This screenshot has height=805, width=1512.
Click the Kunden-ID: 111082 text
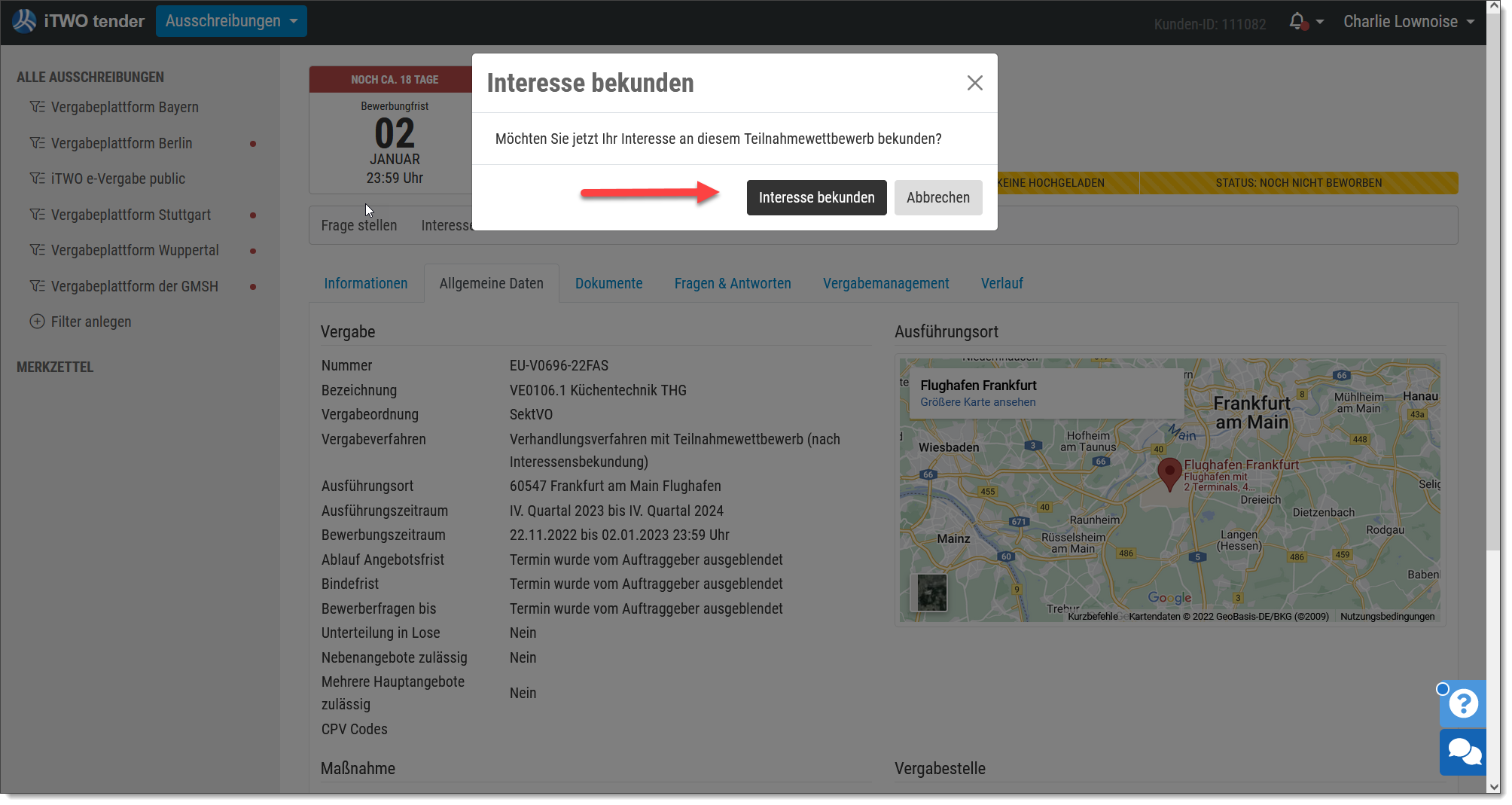[x=1210, y=24]
